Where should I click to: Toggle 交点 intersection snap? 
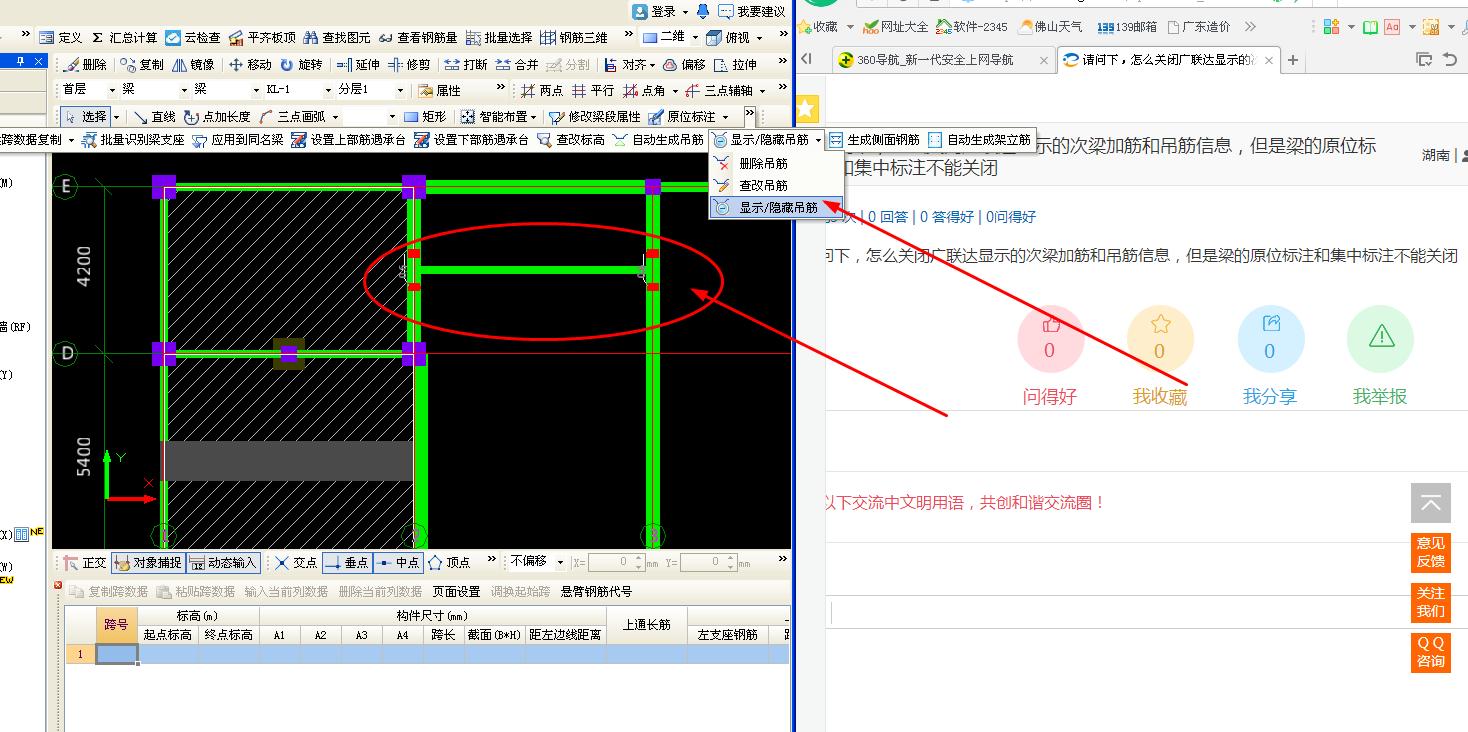click(x=295, y=563)
